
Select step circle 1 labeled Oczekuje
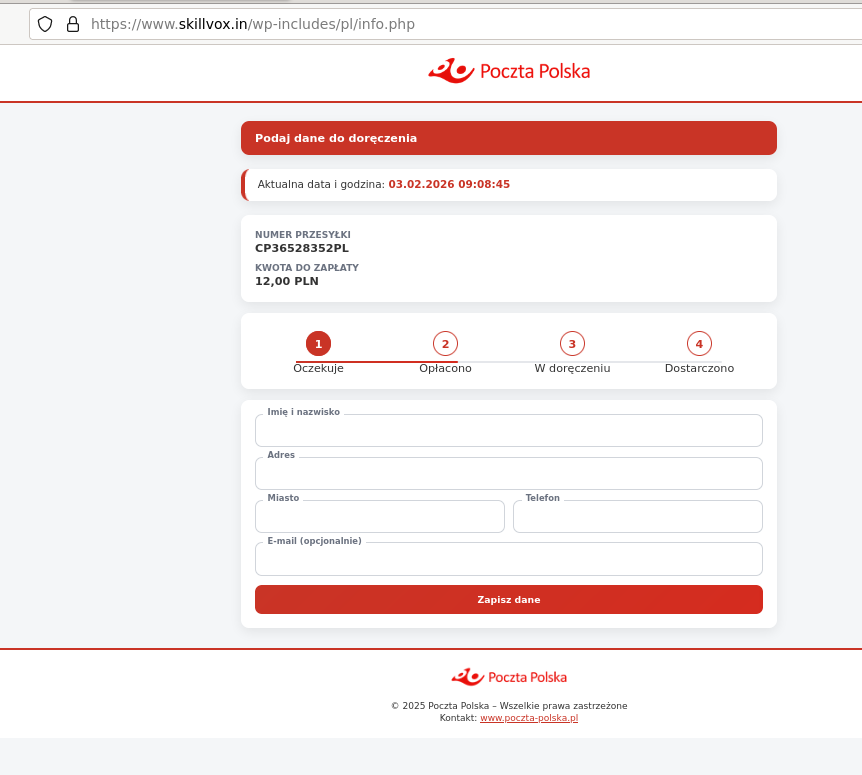[x=318, y=343]
